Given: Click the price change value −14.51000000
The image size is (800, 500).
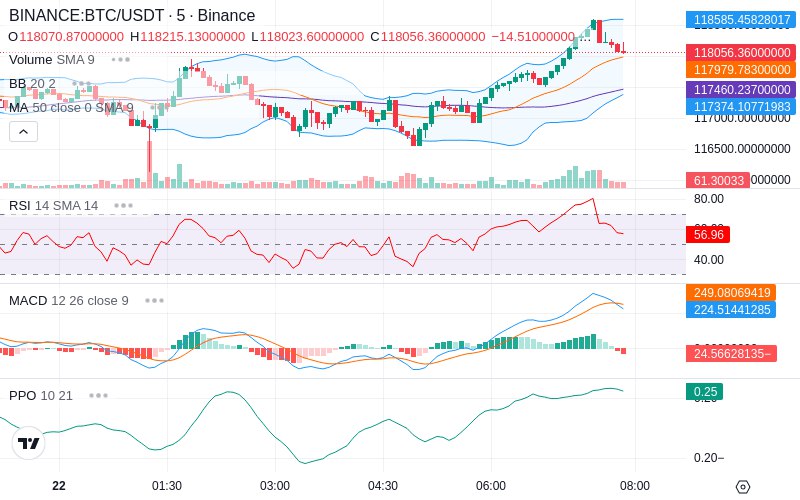Looking at the screenshot, I should coord(533,37).
